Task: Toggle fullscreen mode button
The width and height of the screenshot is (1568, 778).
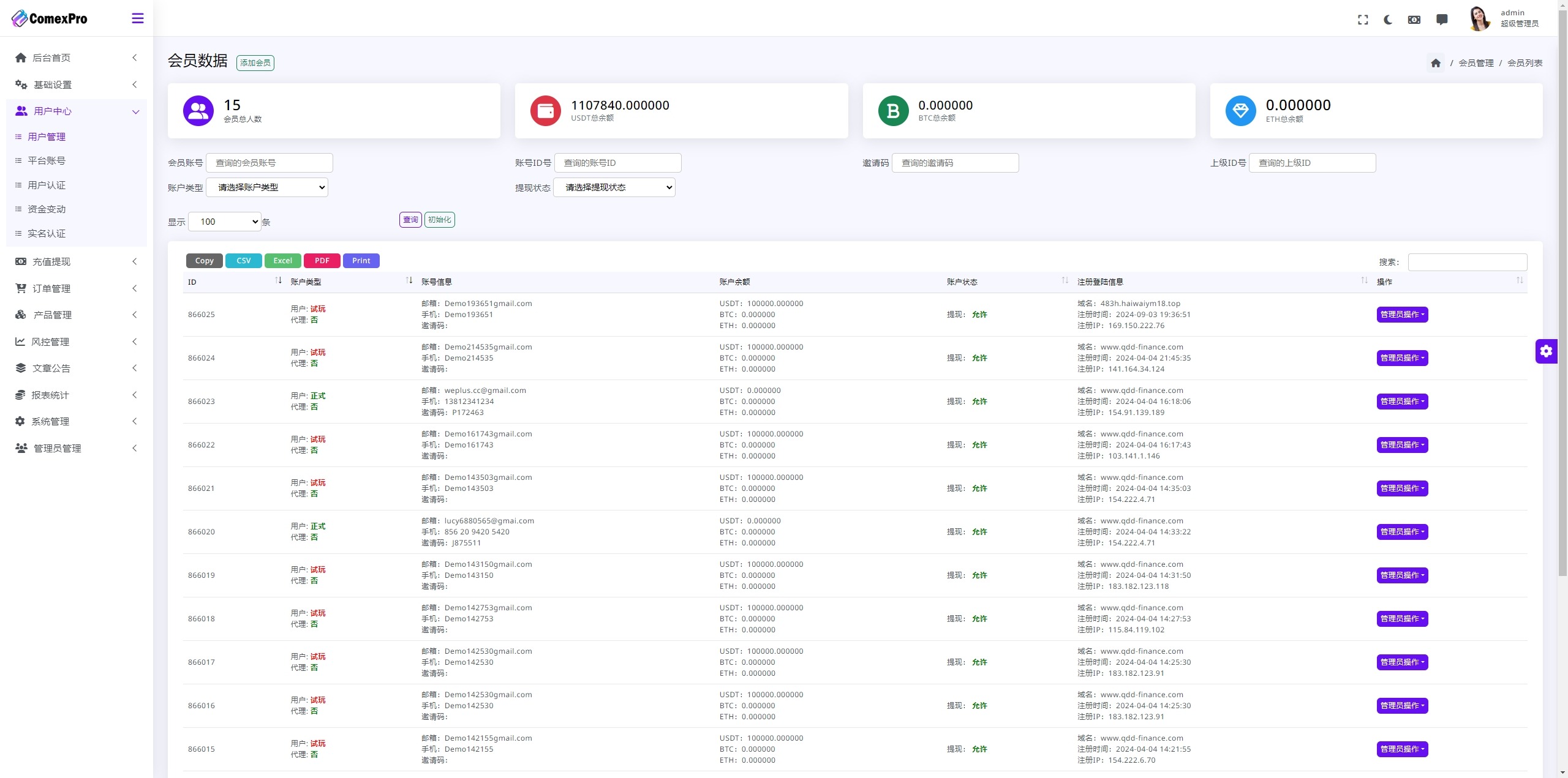Action: tap(1362, 18)
